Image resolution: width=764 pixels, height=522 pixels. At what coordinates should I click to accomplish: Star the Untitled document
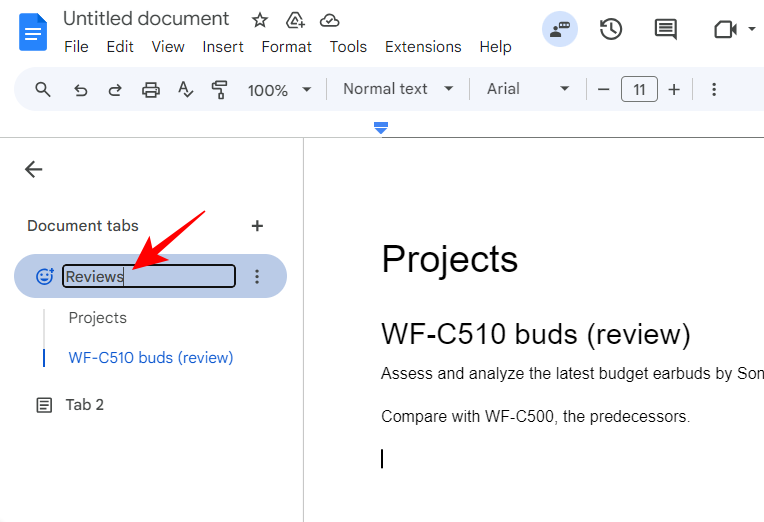click(260, 20)
